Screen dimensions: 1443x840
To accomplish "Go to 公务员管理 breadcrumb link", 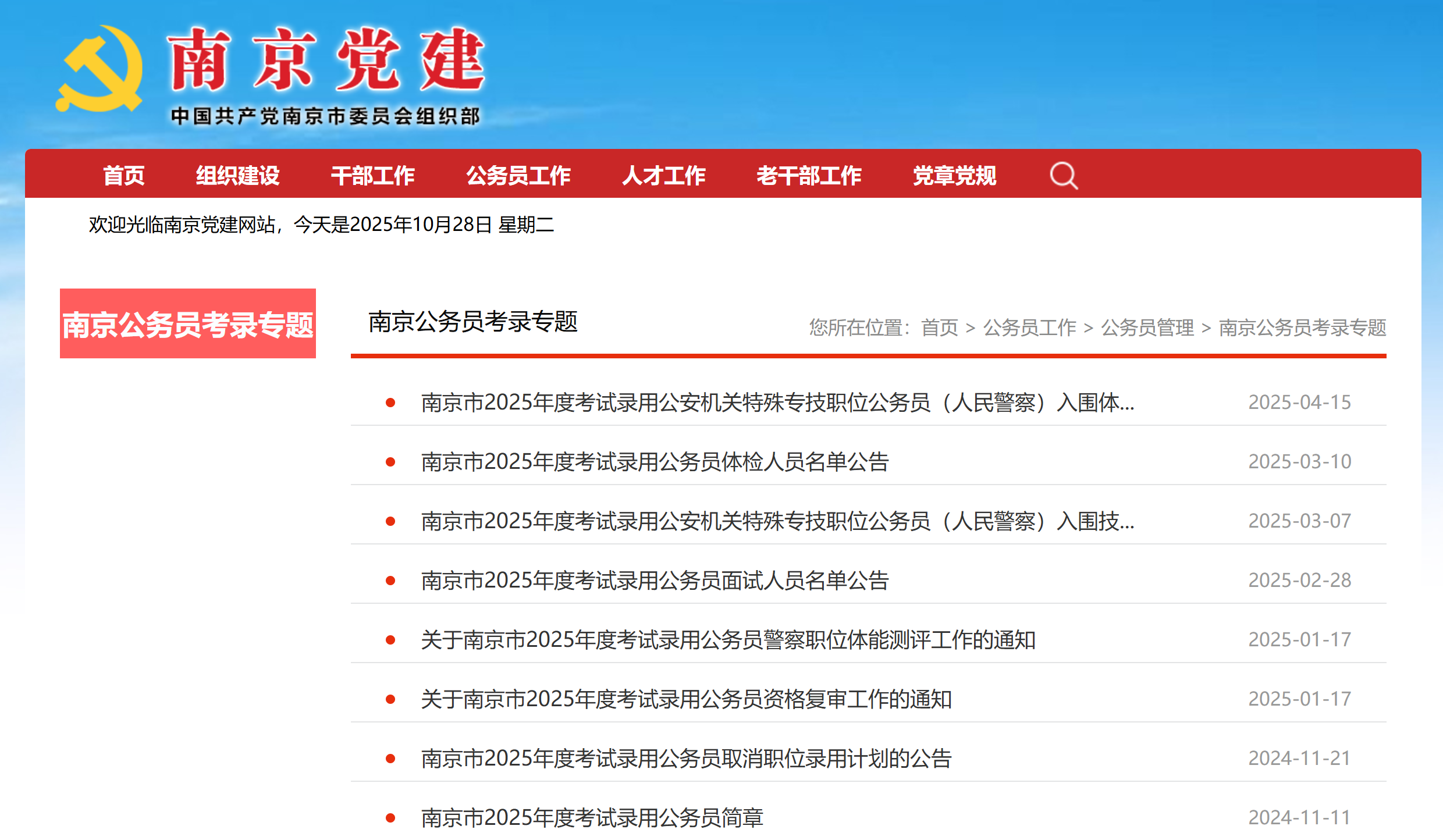I will point(1147,328).
